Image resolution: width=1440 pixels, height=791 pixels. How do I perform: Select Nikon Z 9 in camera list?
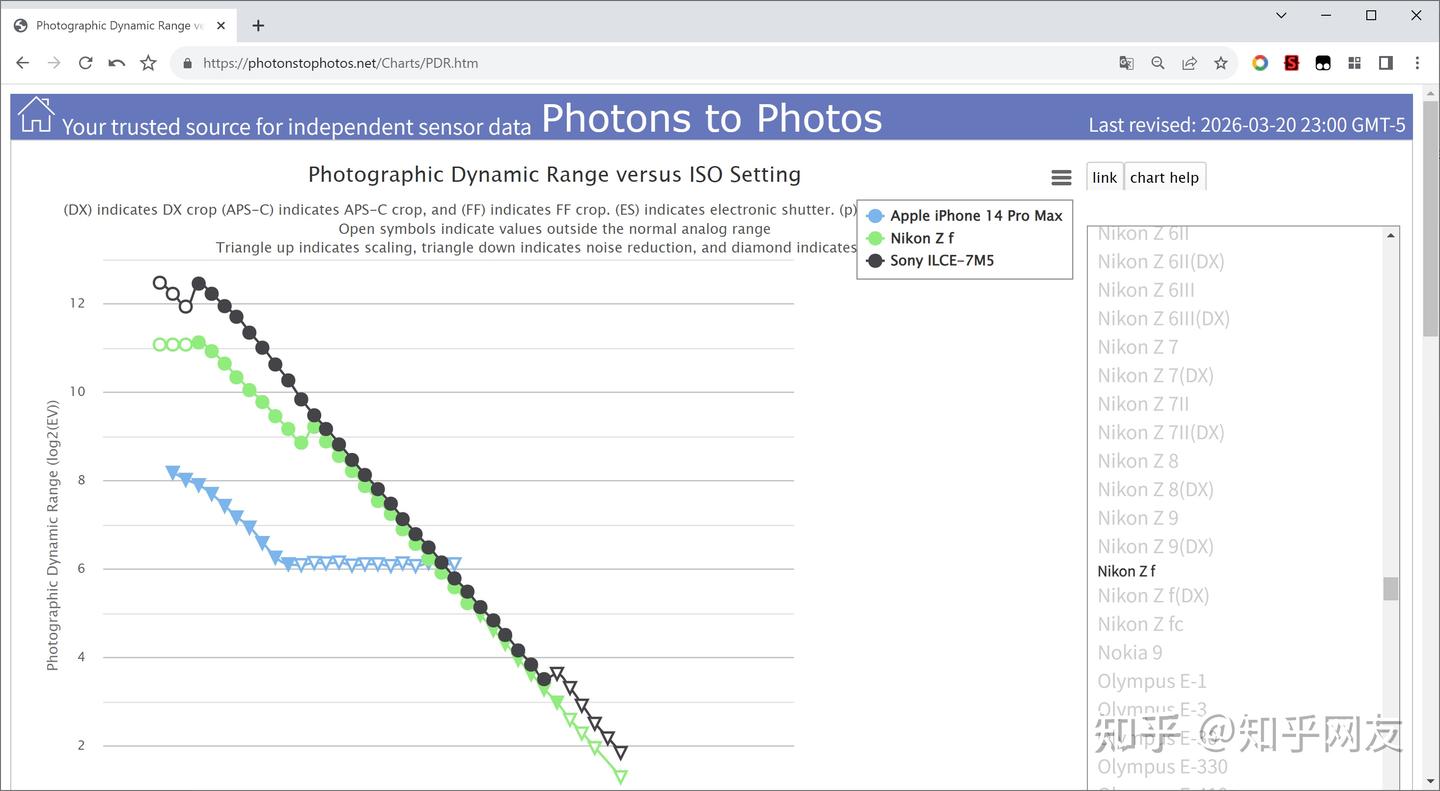click(x=1138, y=518)
